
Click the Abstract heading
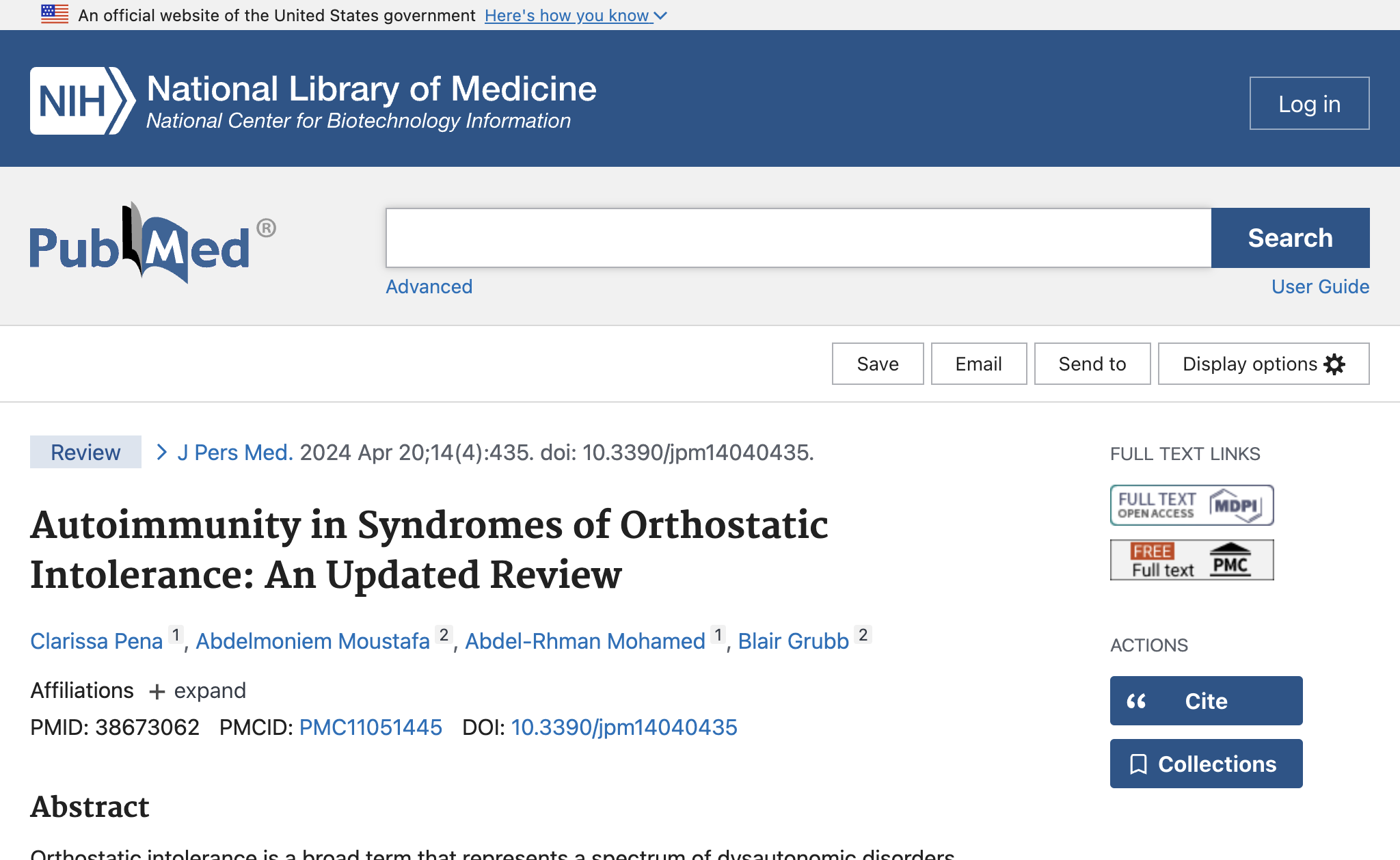[90, 807]
